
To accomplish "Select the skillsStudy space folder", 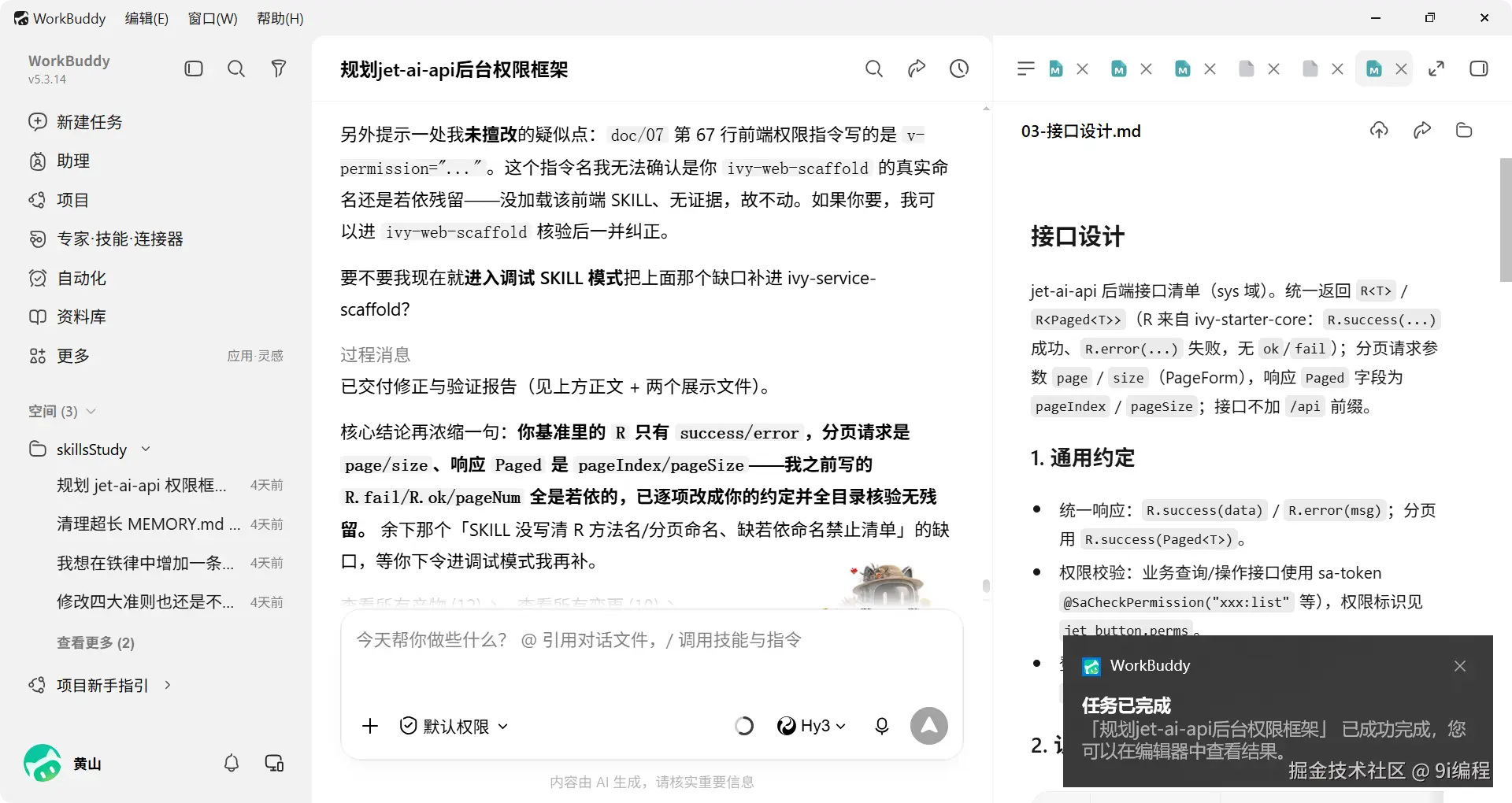I will click(91, 450).
